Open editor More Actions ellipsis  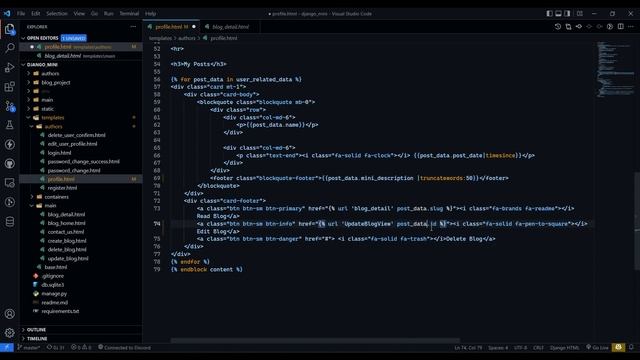click(x=631, y=27)
